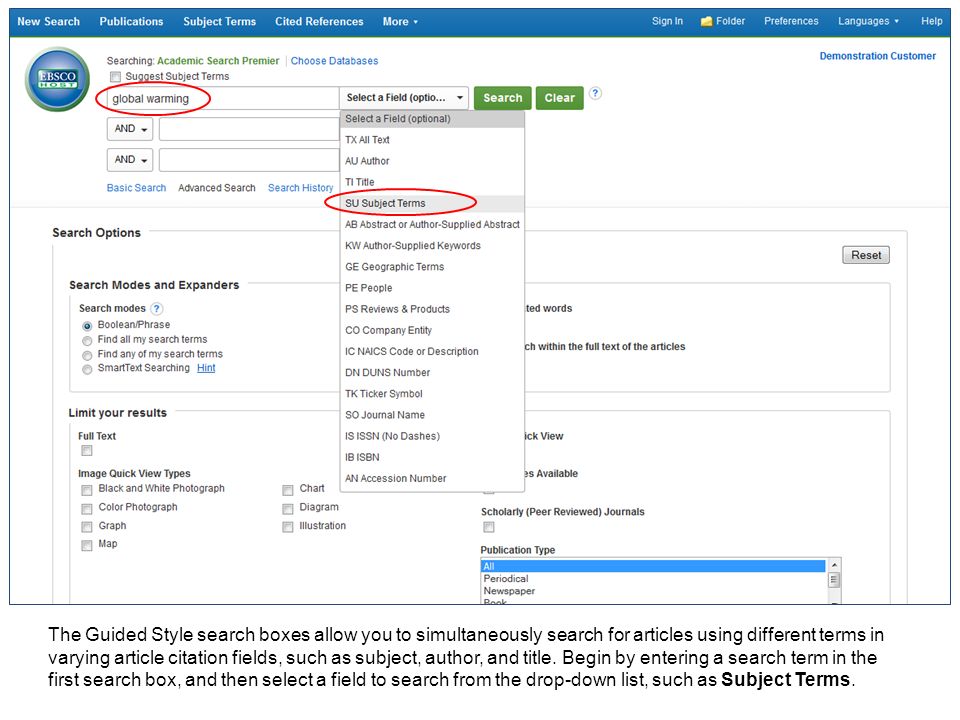960x720 pixels.
Task: Click the green Clear button
Action: tap(560, 98)
